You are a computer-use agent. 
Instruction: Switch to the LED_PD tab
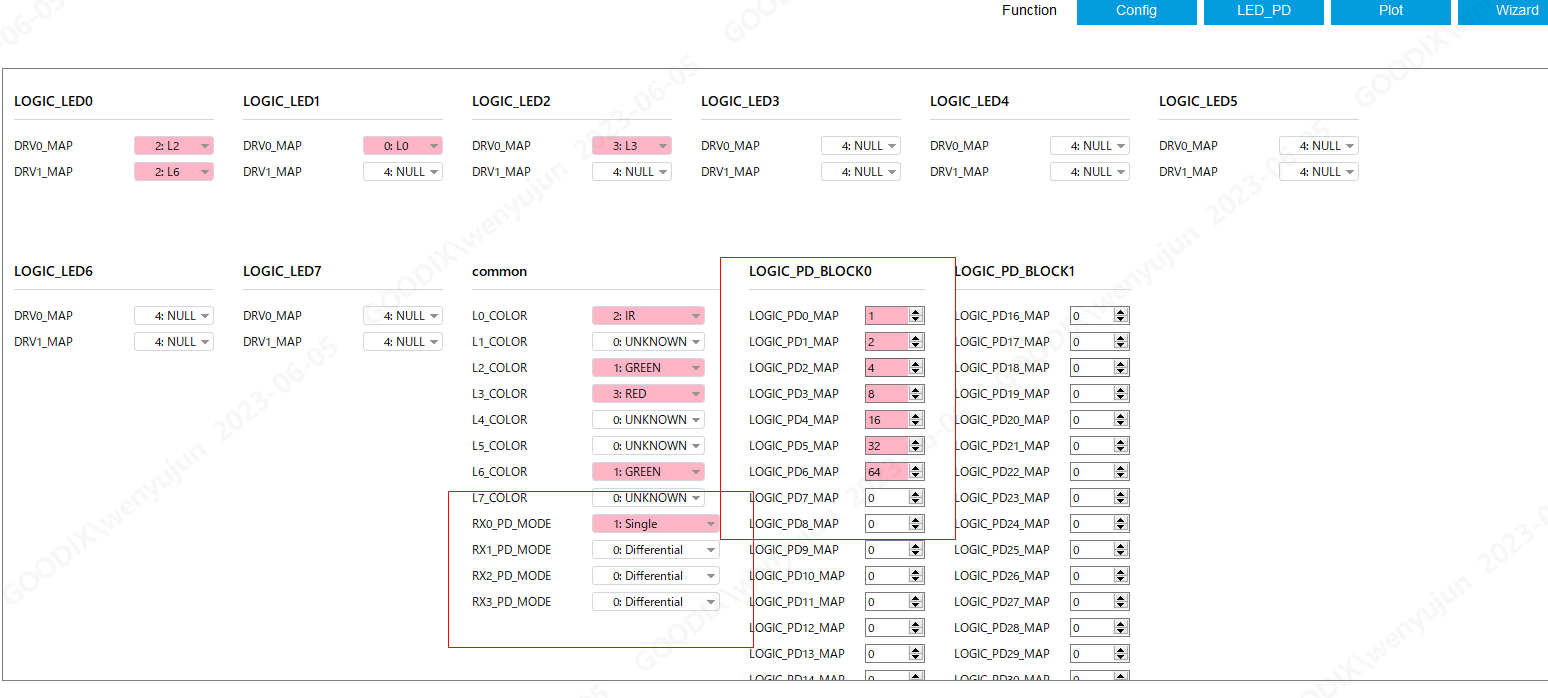point(1264,11)
